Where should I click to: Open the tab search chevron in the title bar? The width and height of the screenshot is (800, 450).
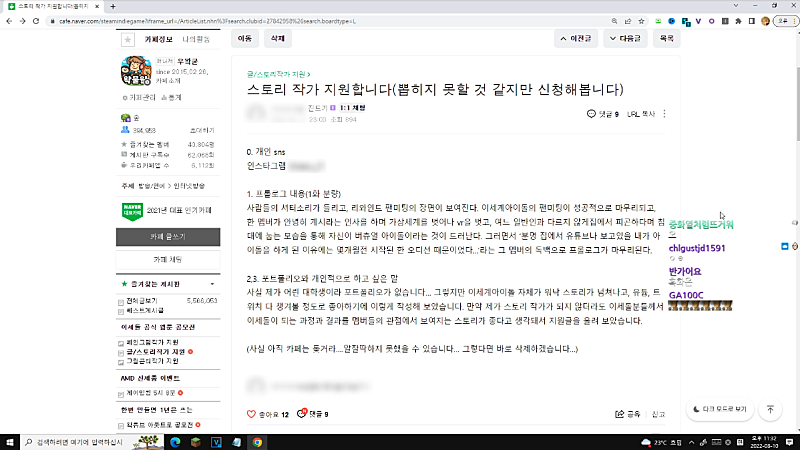pyautogui.click(x=736, y=6)
